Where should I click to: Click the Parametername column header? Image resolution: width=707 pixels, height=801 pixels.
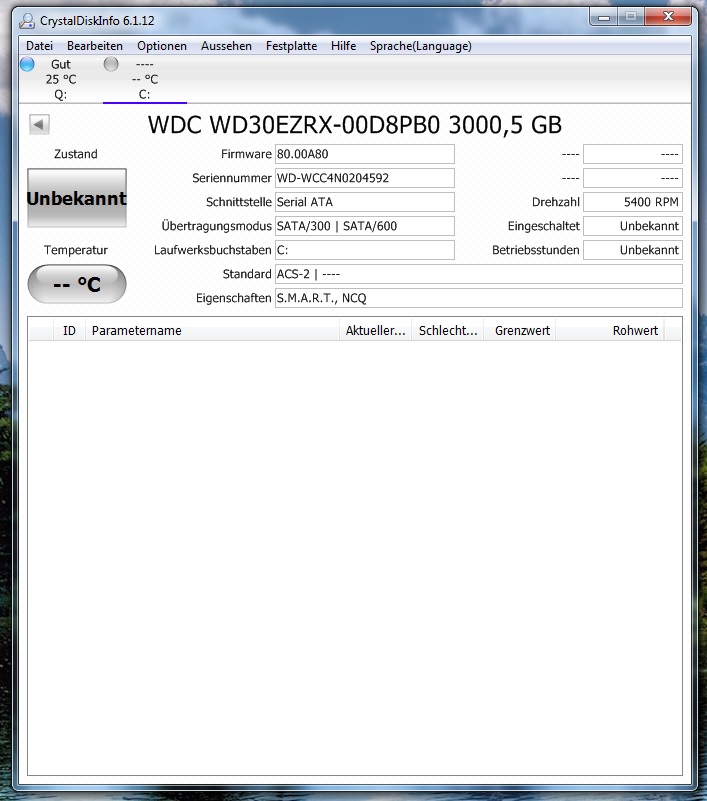point(212,331)
